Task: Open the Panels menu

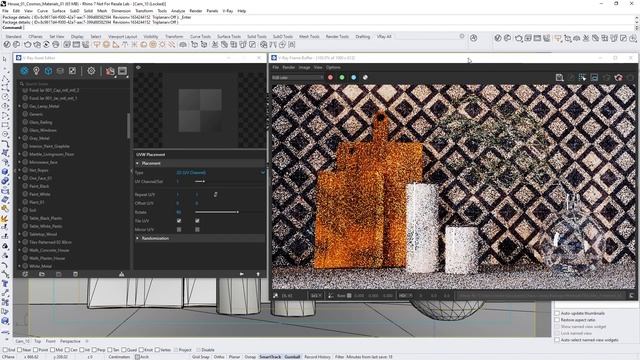Action: (212, 11)
